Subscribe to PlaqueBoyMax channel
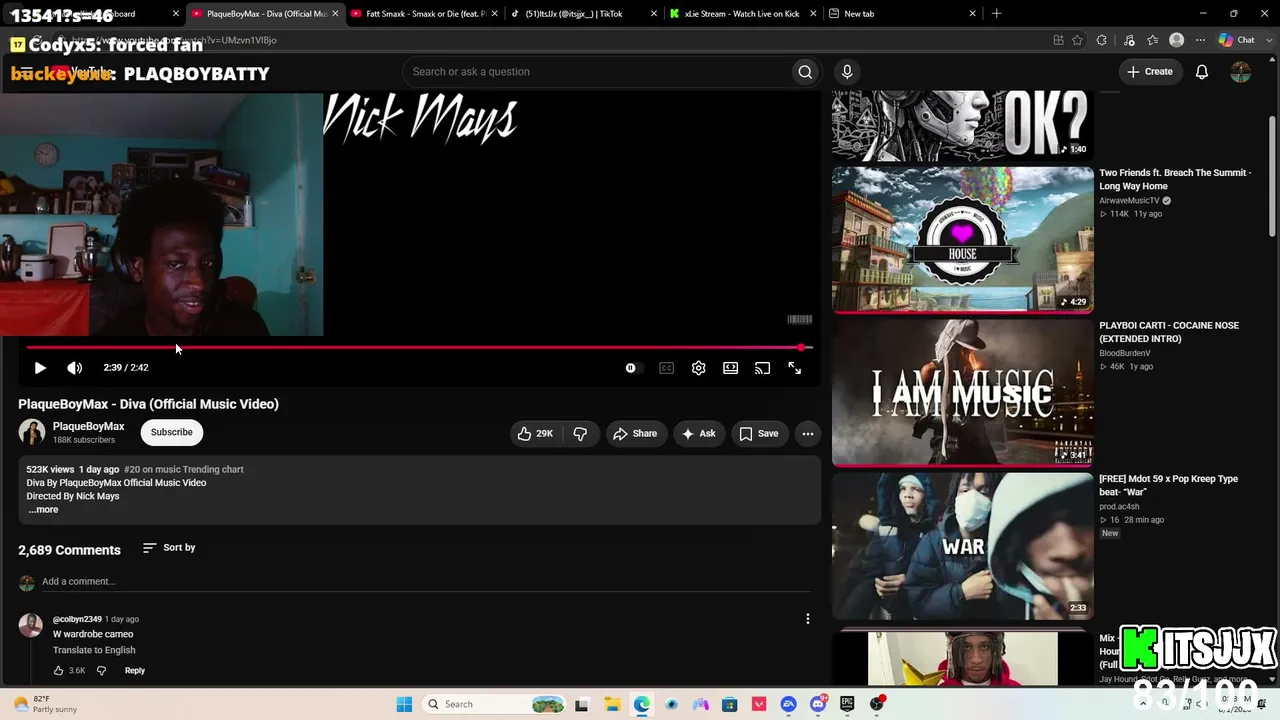1280x720 pixels. tap(172, 432)
